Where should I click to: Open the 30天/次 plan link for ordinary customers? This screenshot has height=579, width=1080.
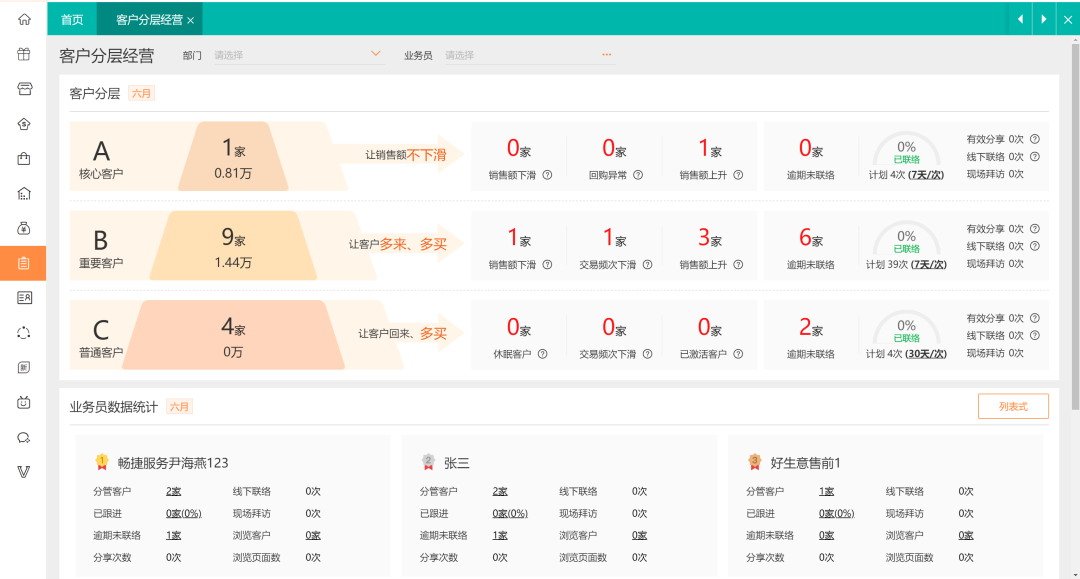click(x=926, y=354)
